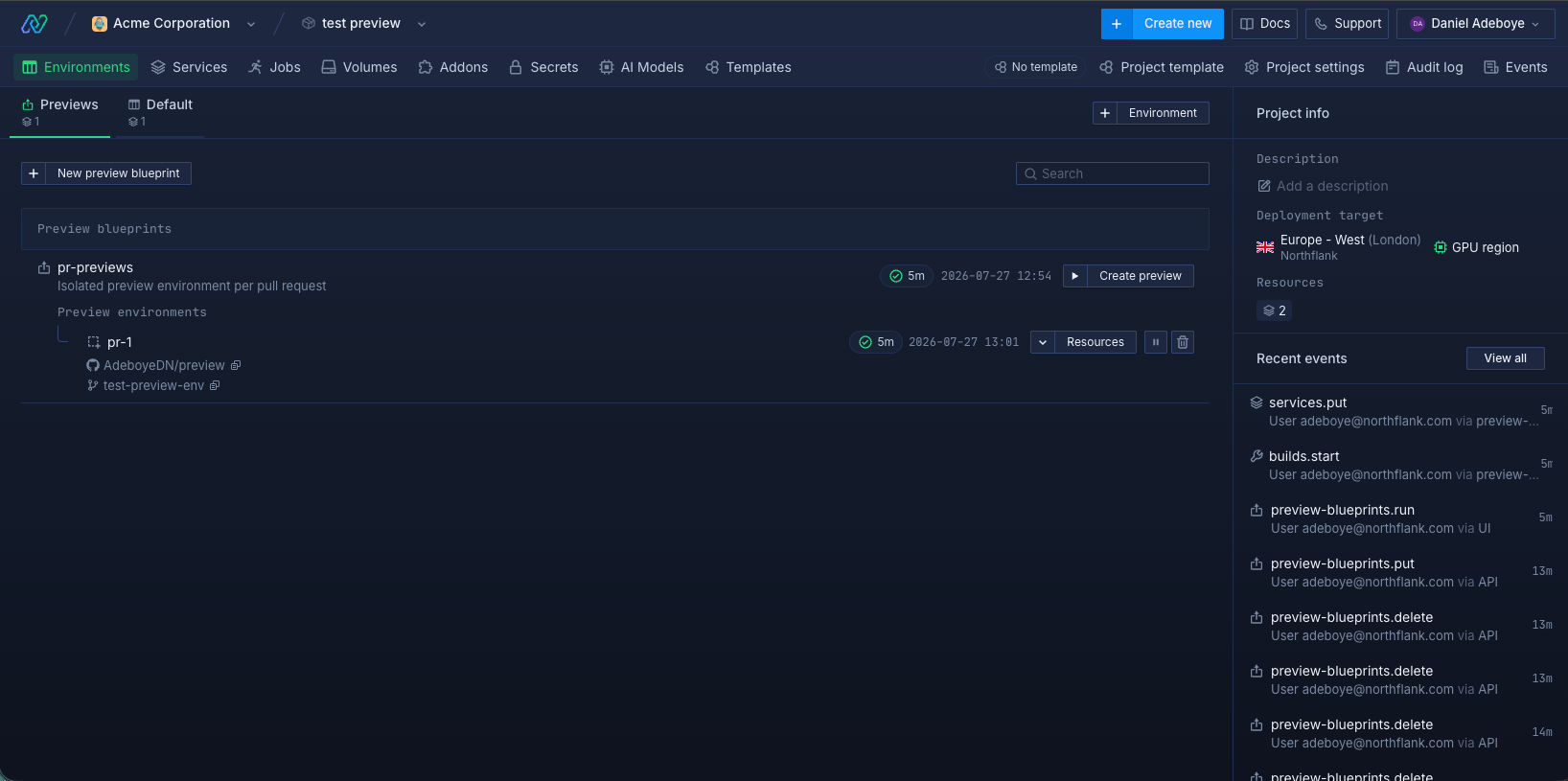Expand the Resources dropdown arrow for pr-1
This screenshot has width=1568, height=781.
[x=1043, y=342]
